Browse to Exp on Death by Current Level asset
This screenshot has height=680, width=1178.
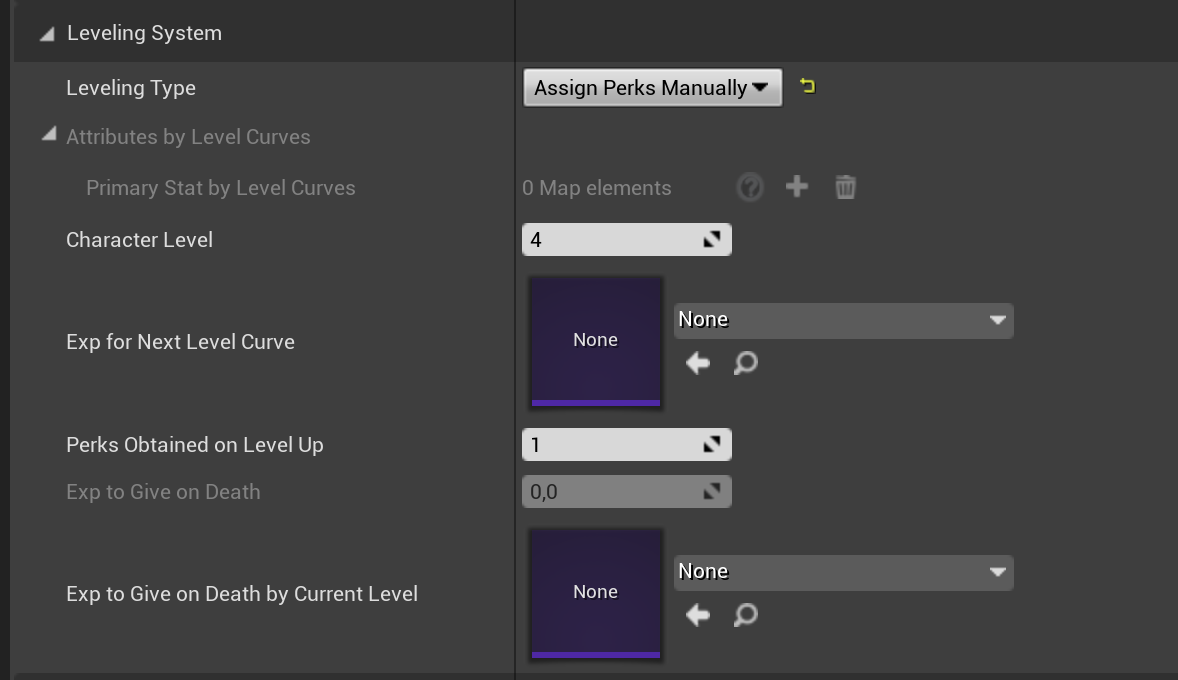(x=745, y=615)
